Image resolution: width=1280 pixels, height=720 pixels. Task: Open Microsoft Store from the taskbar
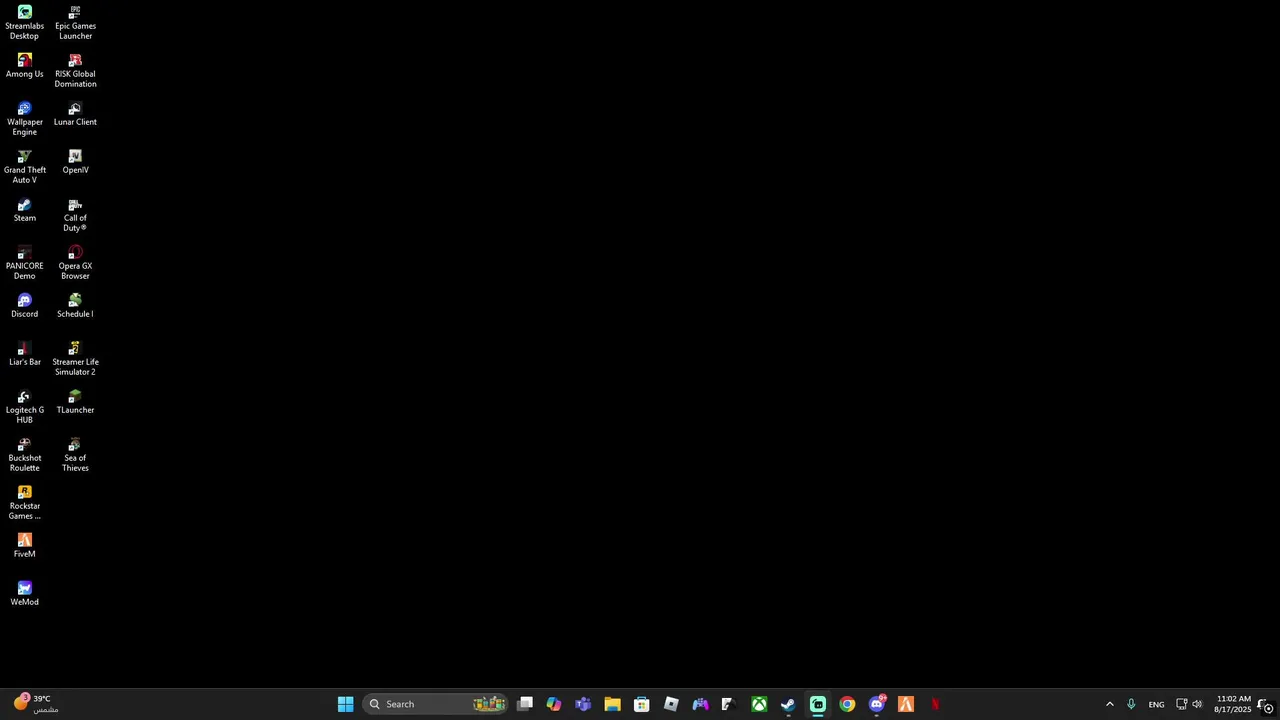point(642,704)
